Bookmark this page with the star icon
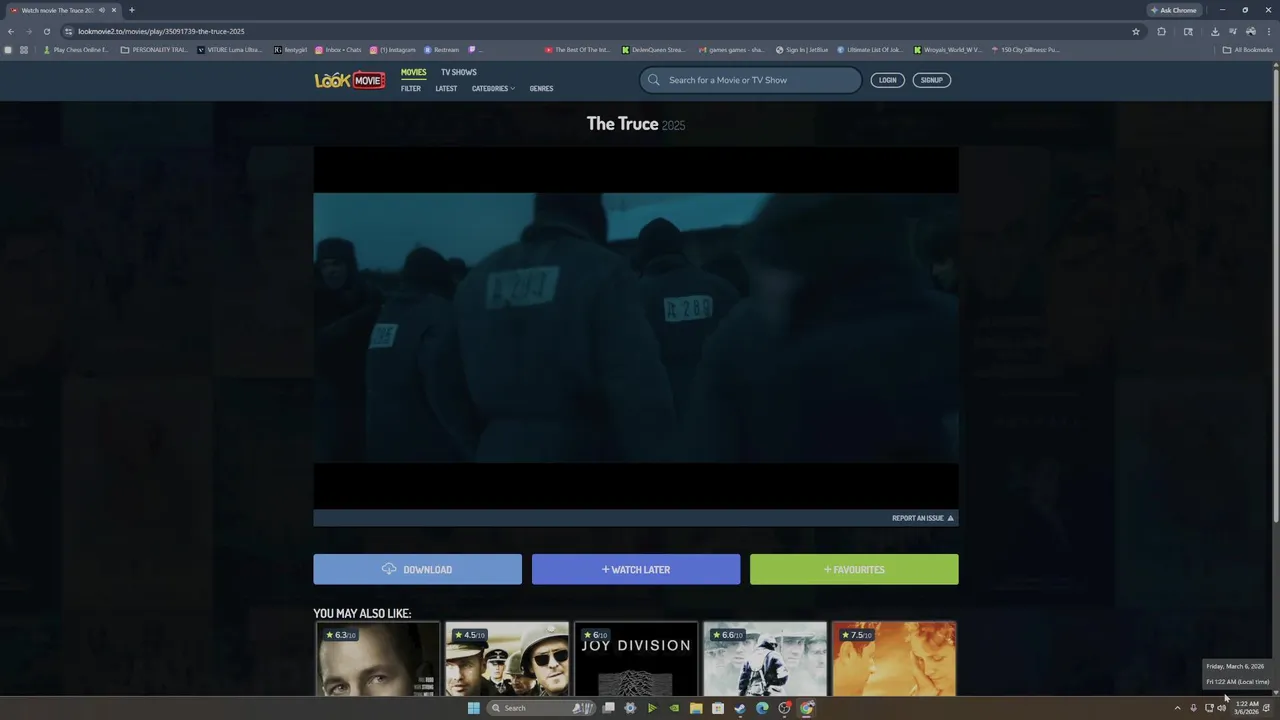Image resolution: width=1280 pixels, height=720 pixels. 1136,31
